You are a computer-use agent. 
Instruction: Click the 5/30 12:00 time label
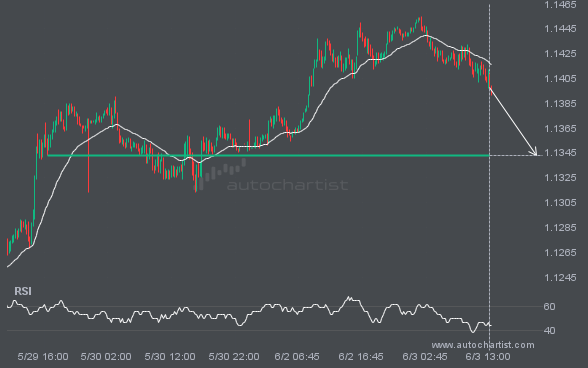coord(170,356)
